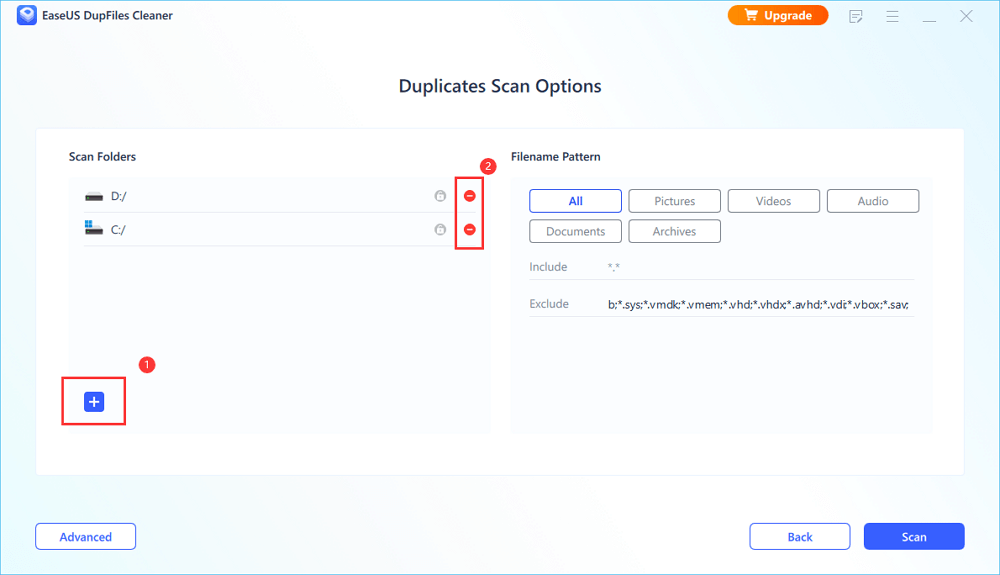Add a new scan folder with plus button

click(x=94, y=402)
